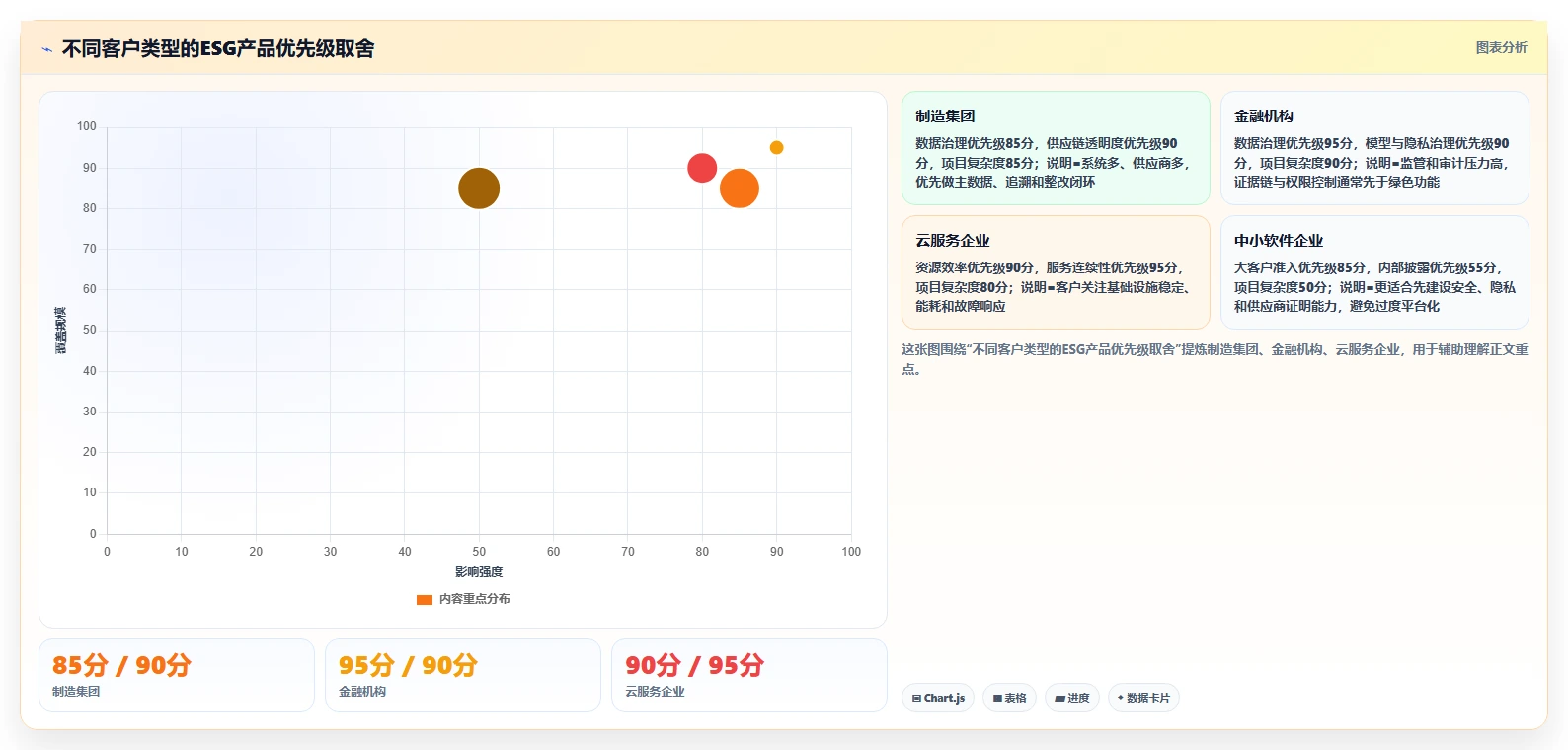Click the 进度 tag

(x=1072, y=698)
